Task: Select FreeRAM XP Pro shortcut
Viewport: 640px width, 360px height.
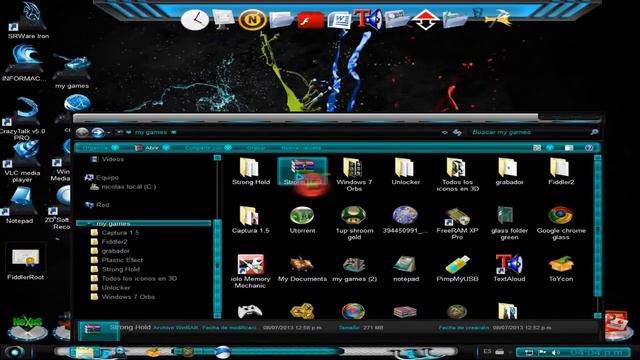Action: (457, 223)
